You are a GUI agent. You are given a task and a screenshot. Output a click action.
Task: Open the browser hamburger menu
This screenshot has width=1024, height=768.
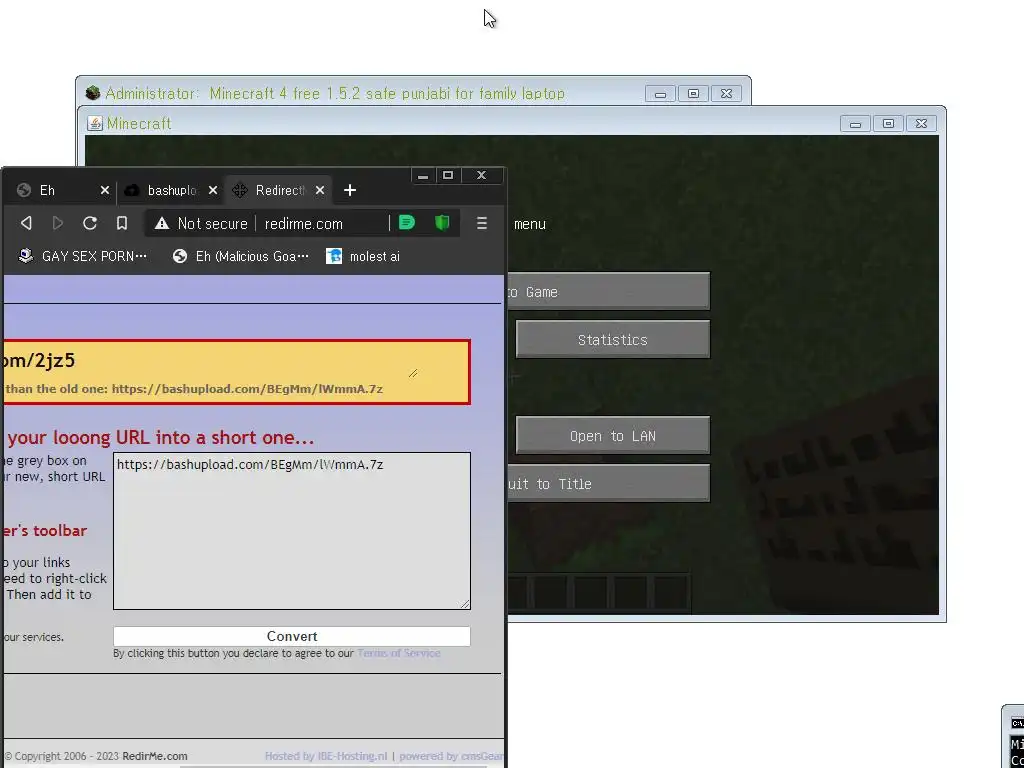(482, 223)
